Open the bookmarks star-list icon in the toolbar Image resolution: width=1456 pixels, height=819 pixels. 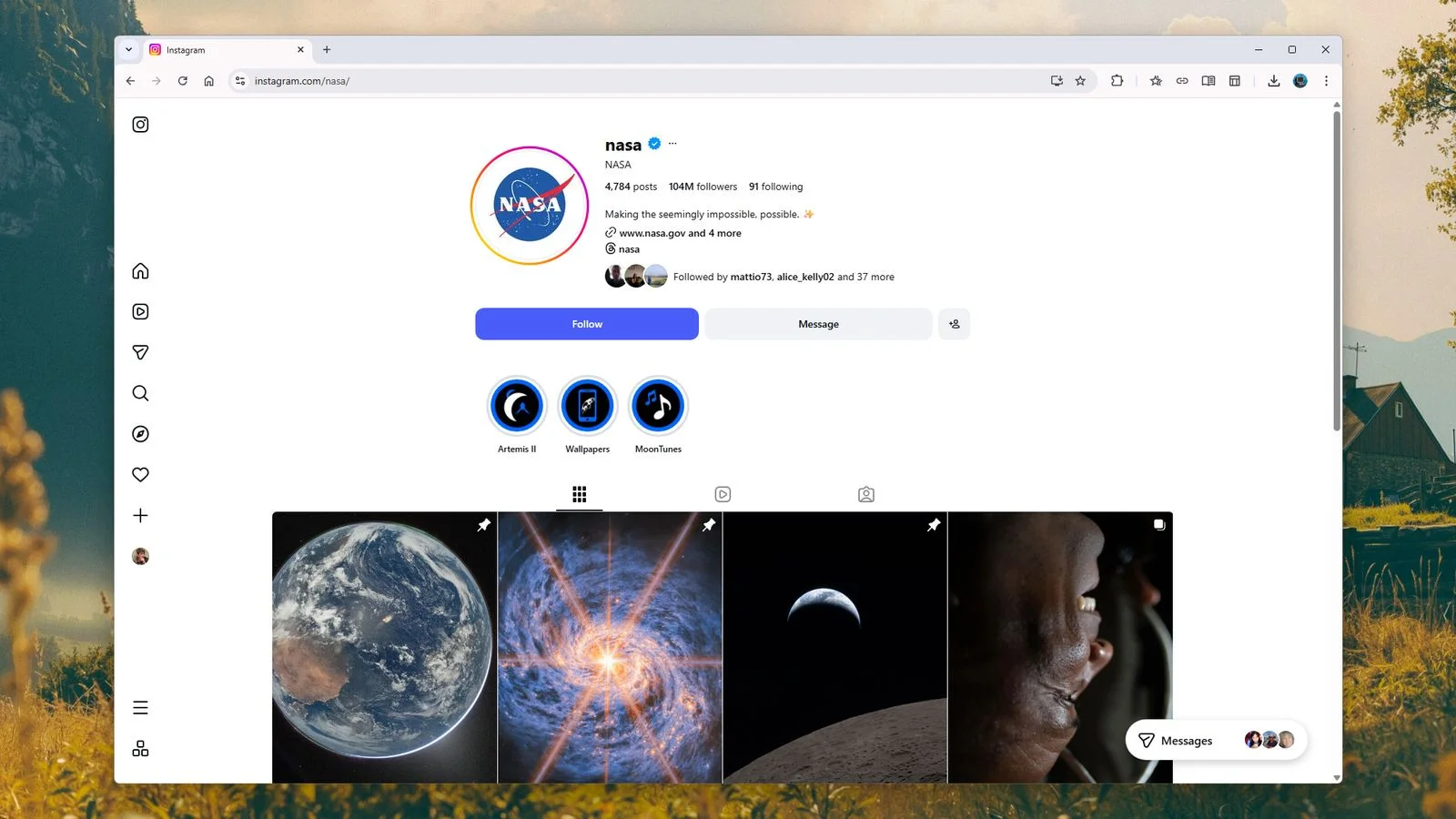pos(1156,81)
